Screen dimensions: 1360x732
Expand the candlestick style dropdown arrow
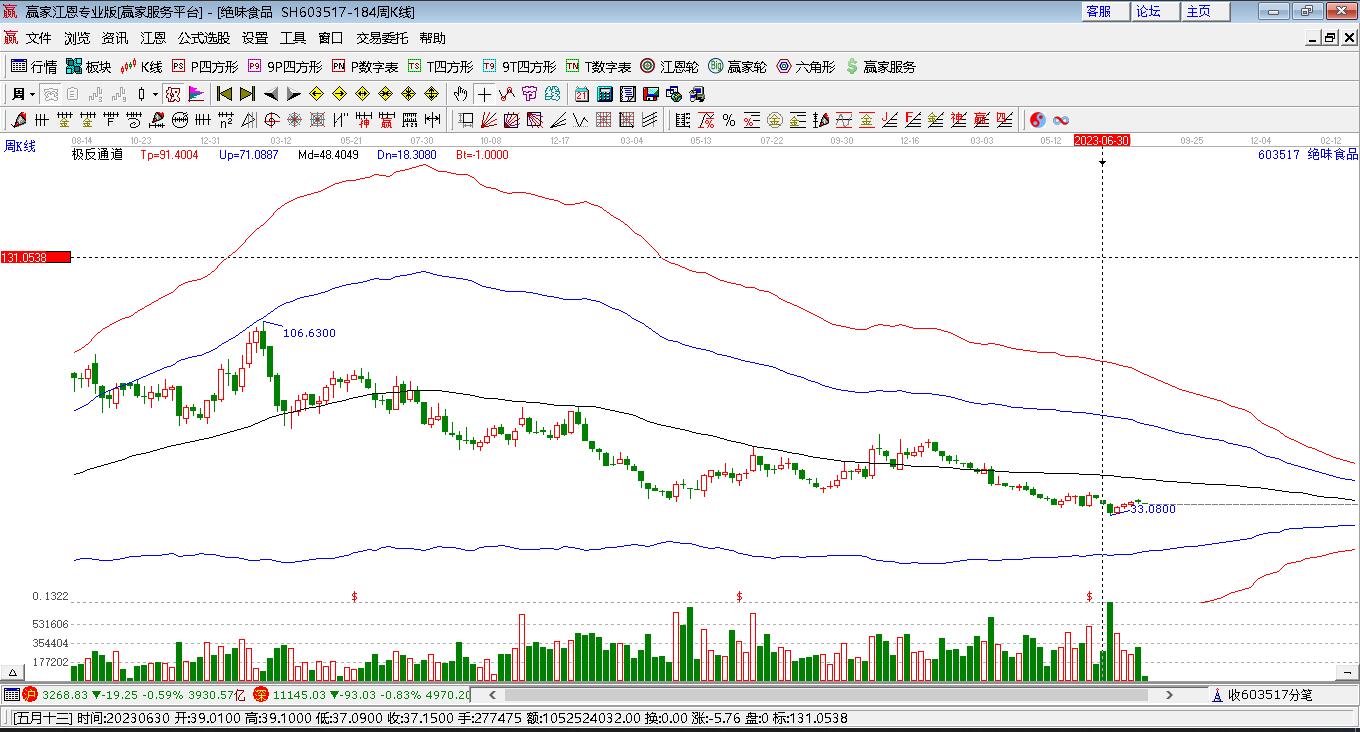[x=155, y=94]
